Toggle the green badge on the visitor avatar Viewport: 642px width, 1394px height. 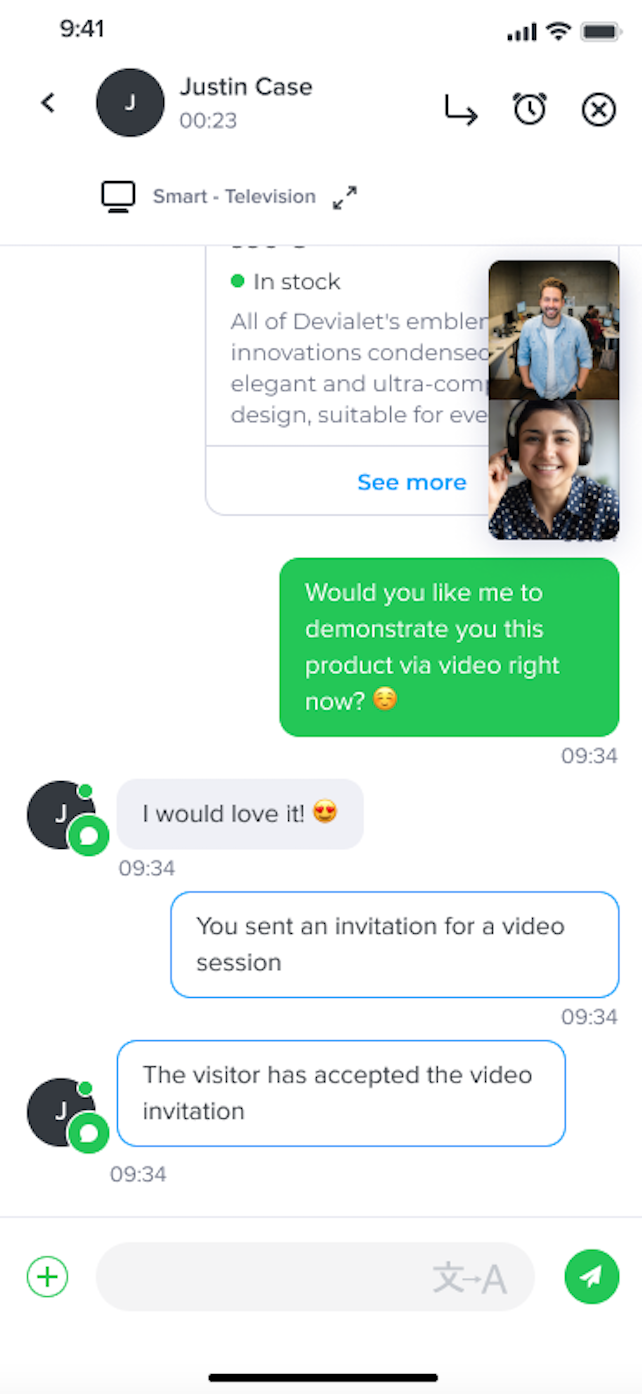pyautogui.click(x=89, y=836)
